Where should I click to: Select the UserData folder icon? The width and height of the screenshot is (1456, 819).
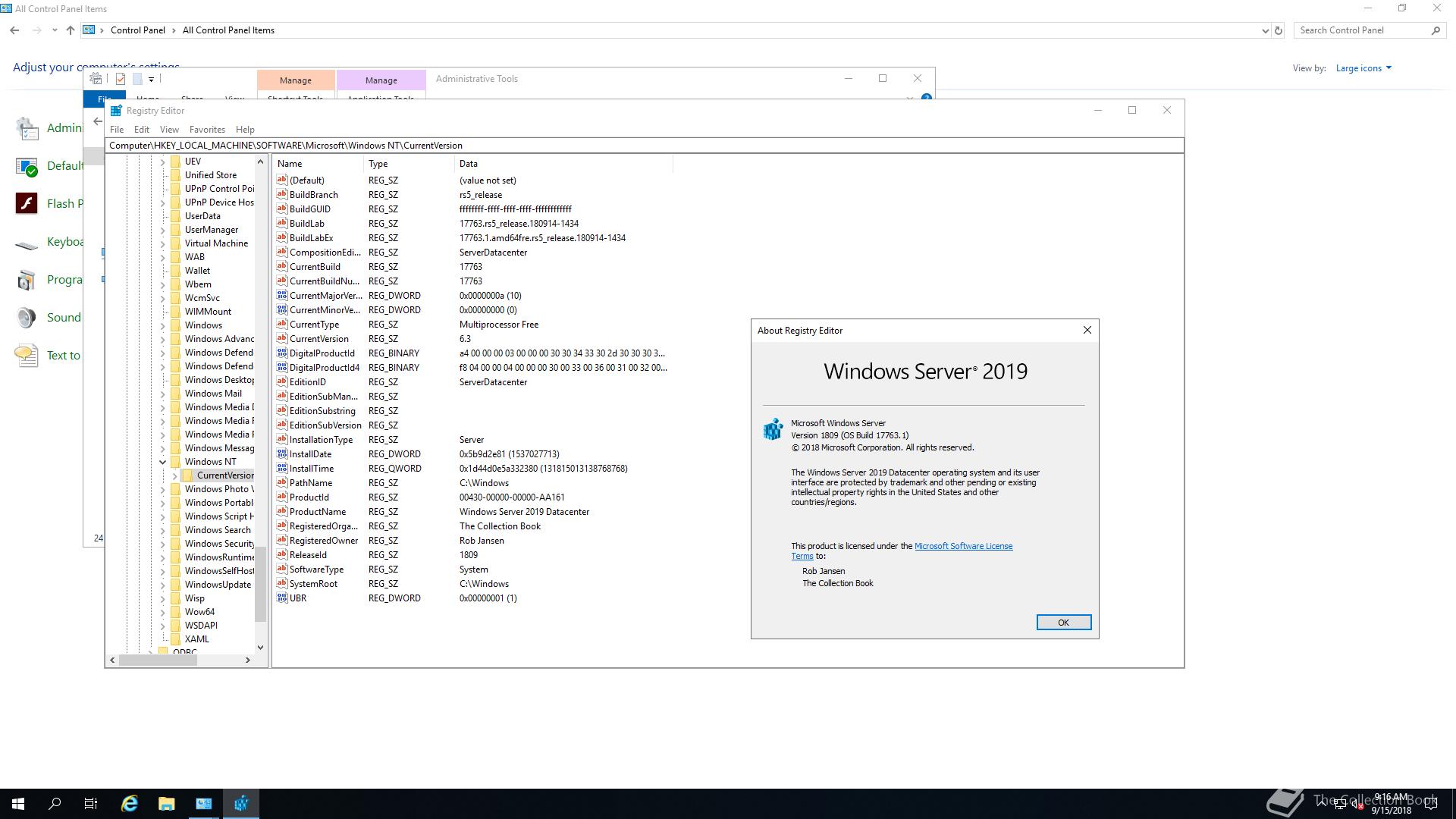click(176, 216)
